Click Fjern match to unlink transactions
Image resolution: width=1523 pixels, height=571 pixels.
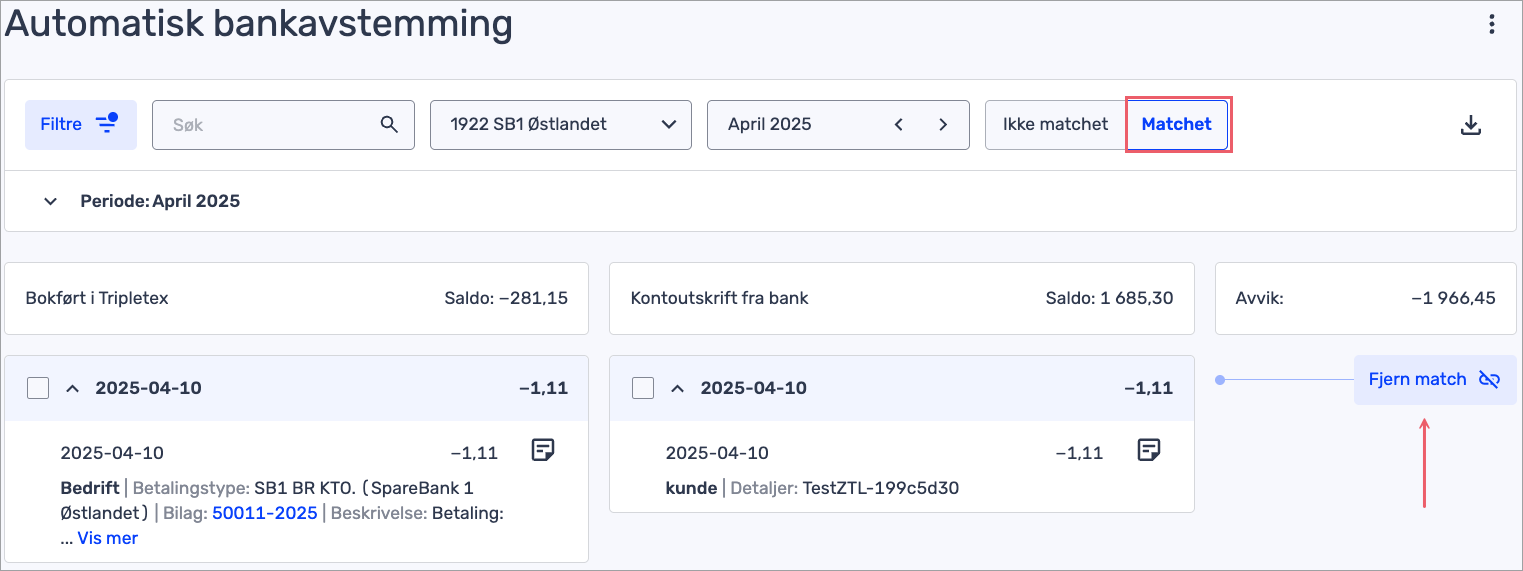pyautogui.click(x=1434, y=380)
